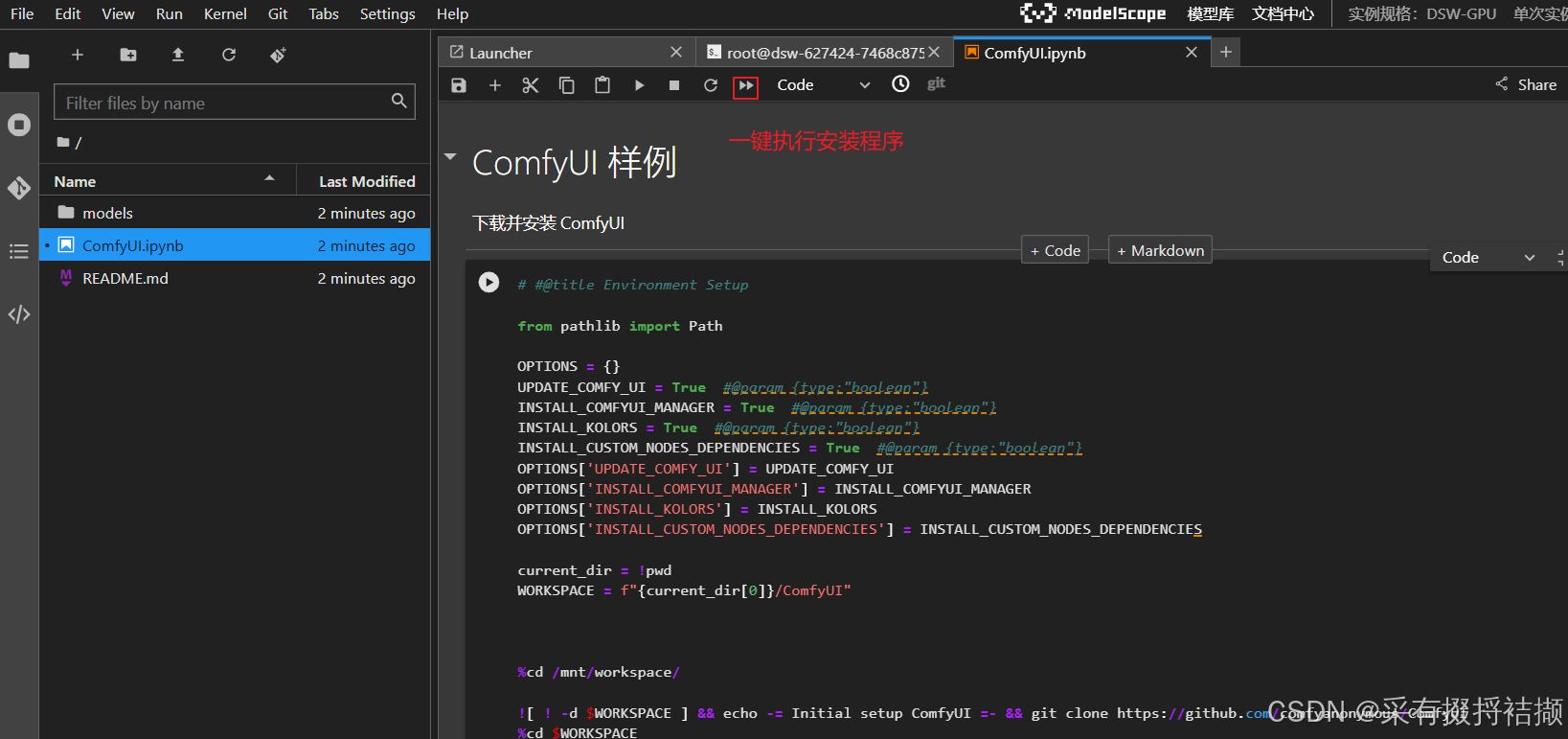Viewport: 1568px width, 739px height.
Task: Share the notebook
Action: coord(1526,84)
